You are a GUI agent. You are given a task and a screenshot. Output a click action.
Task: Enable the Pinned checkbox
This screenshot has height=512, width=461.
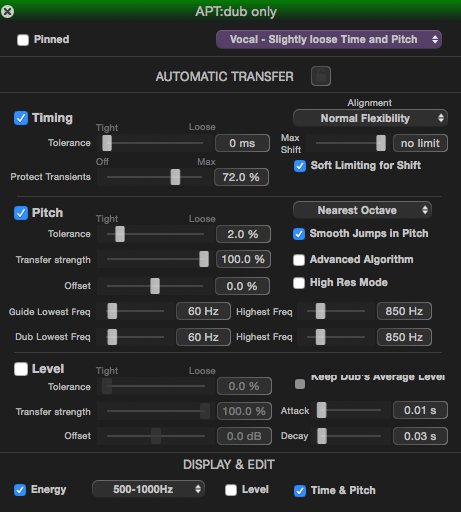coord(23,40)
